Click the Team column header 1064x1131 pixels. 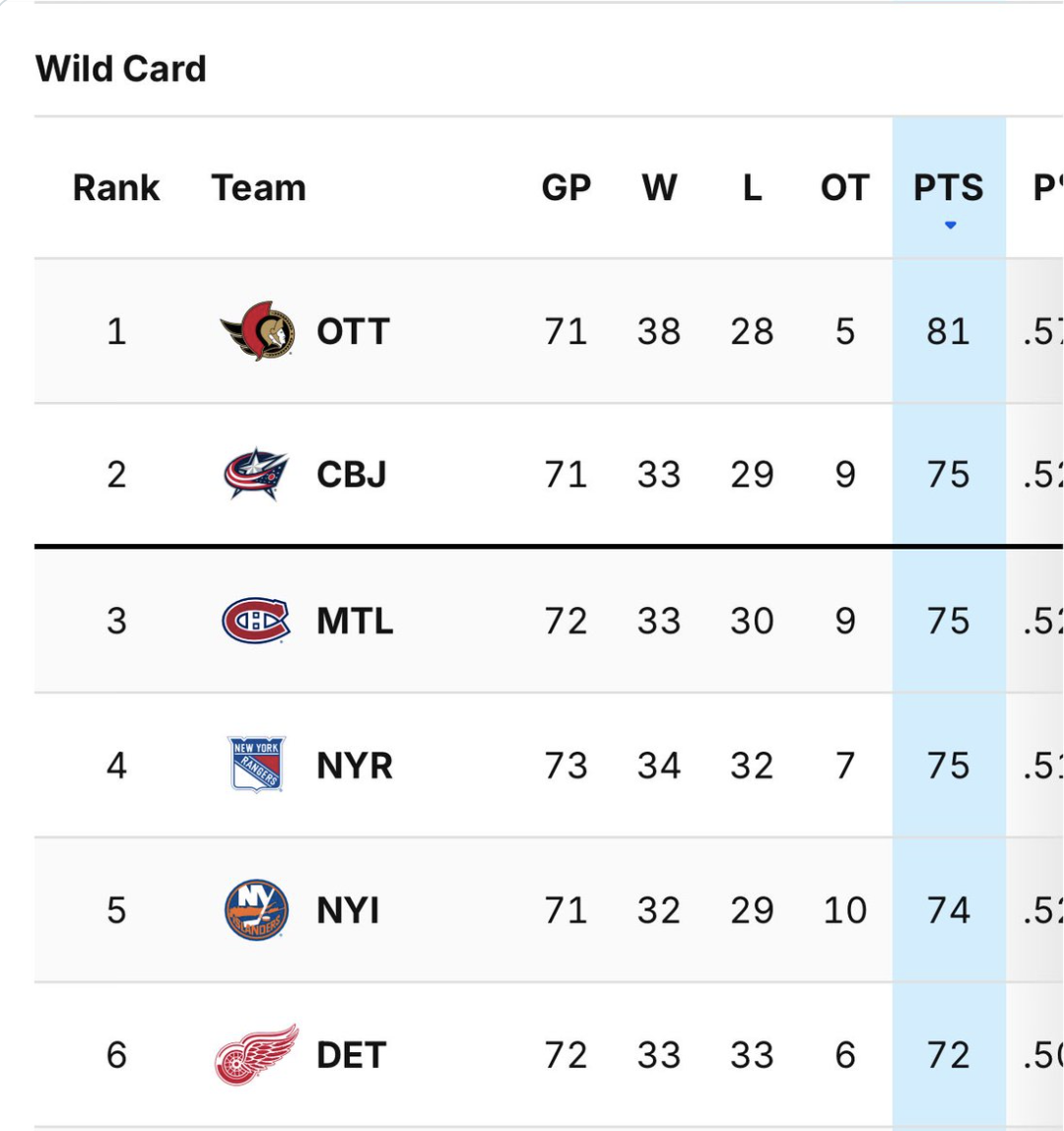coord(261,187)
